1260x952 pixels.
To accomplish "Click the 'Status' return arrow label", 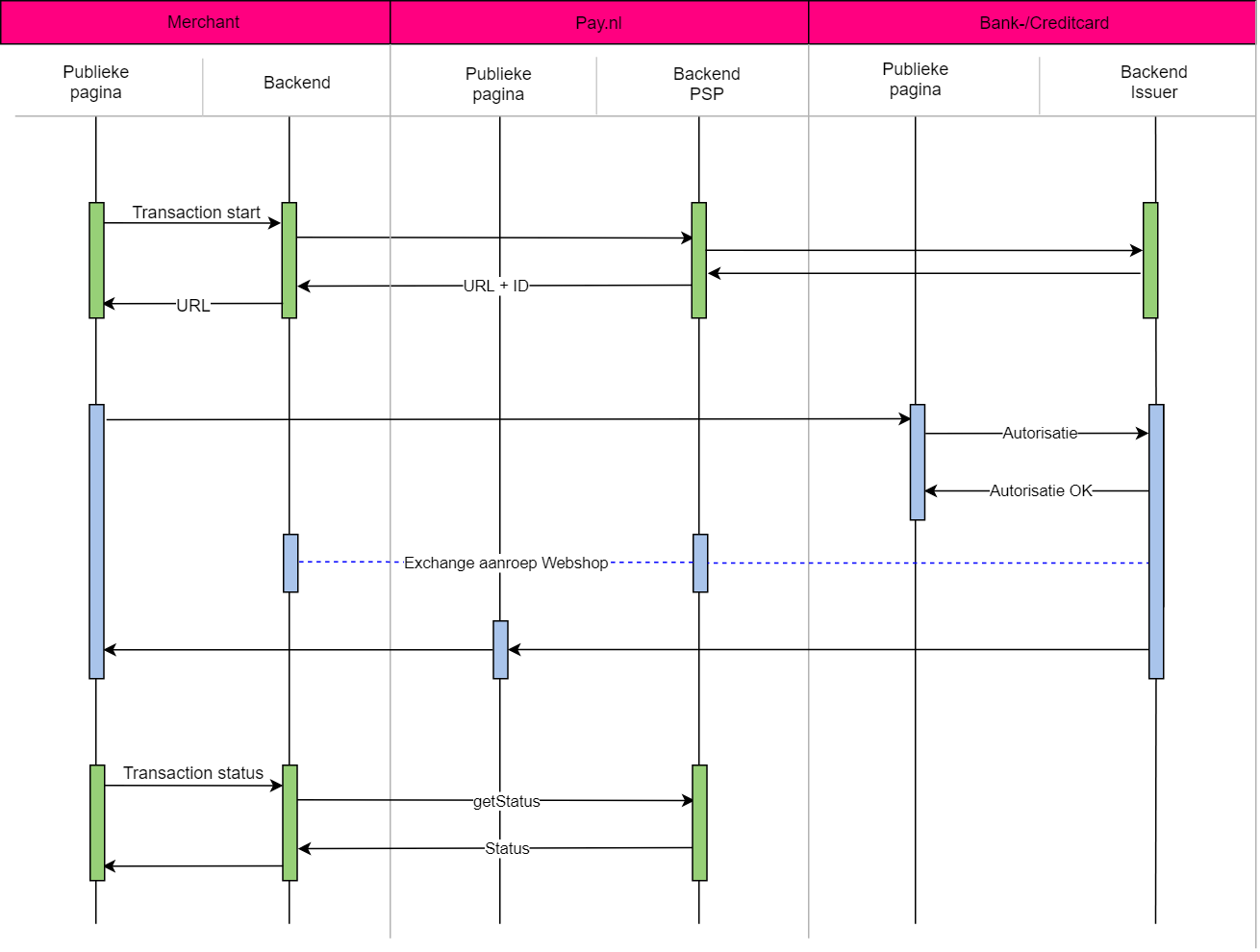I will (507, 848).
